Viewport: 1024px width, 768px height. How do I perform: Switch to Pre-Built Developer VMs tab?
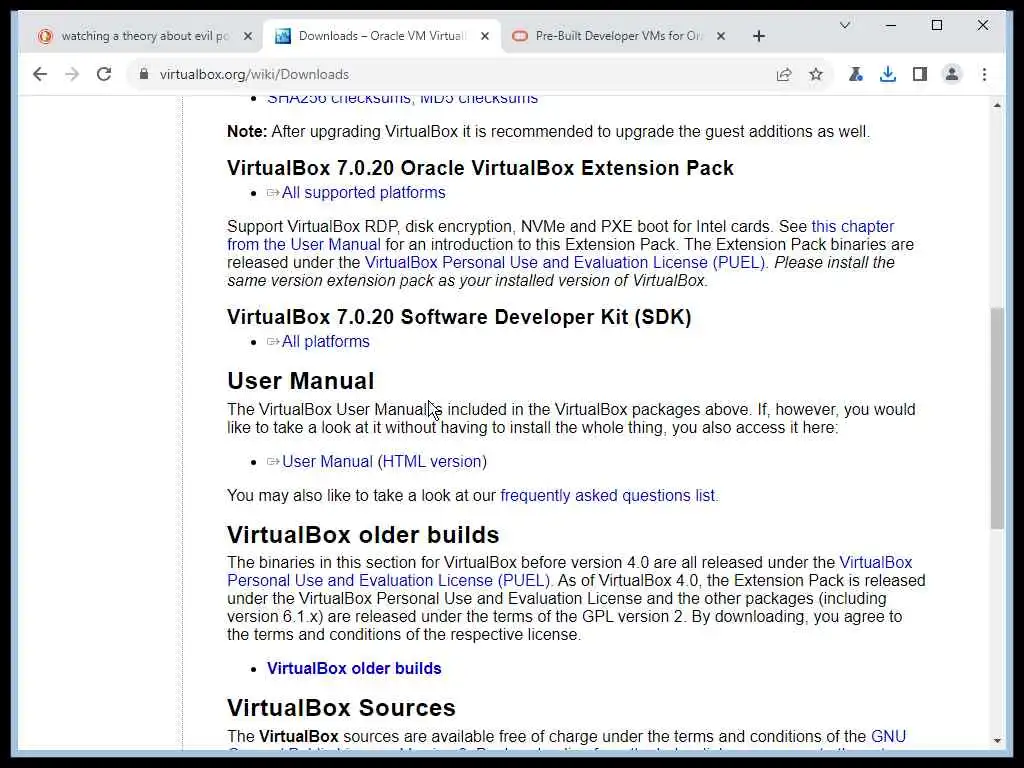(618, 36)
